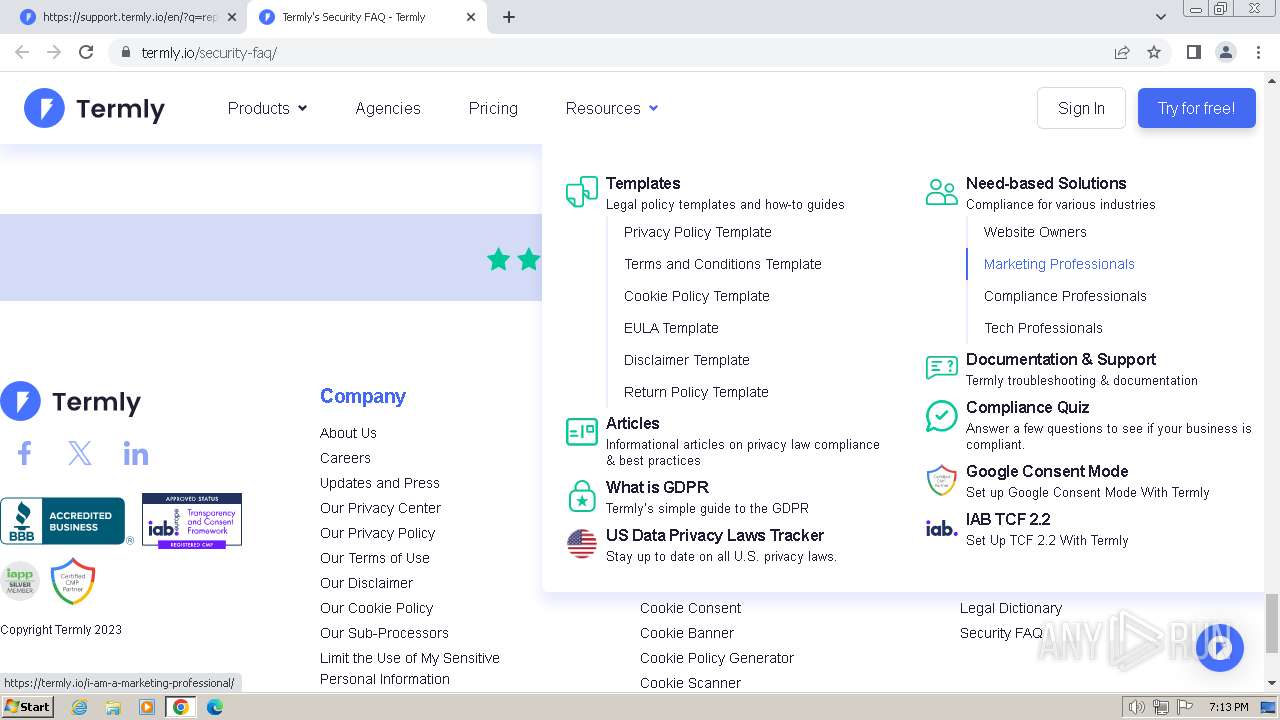1280x720 pixels.
Task: Open Legal Dictionary footer link
Action: pos(1011,608)
